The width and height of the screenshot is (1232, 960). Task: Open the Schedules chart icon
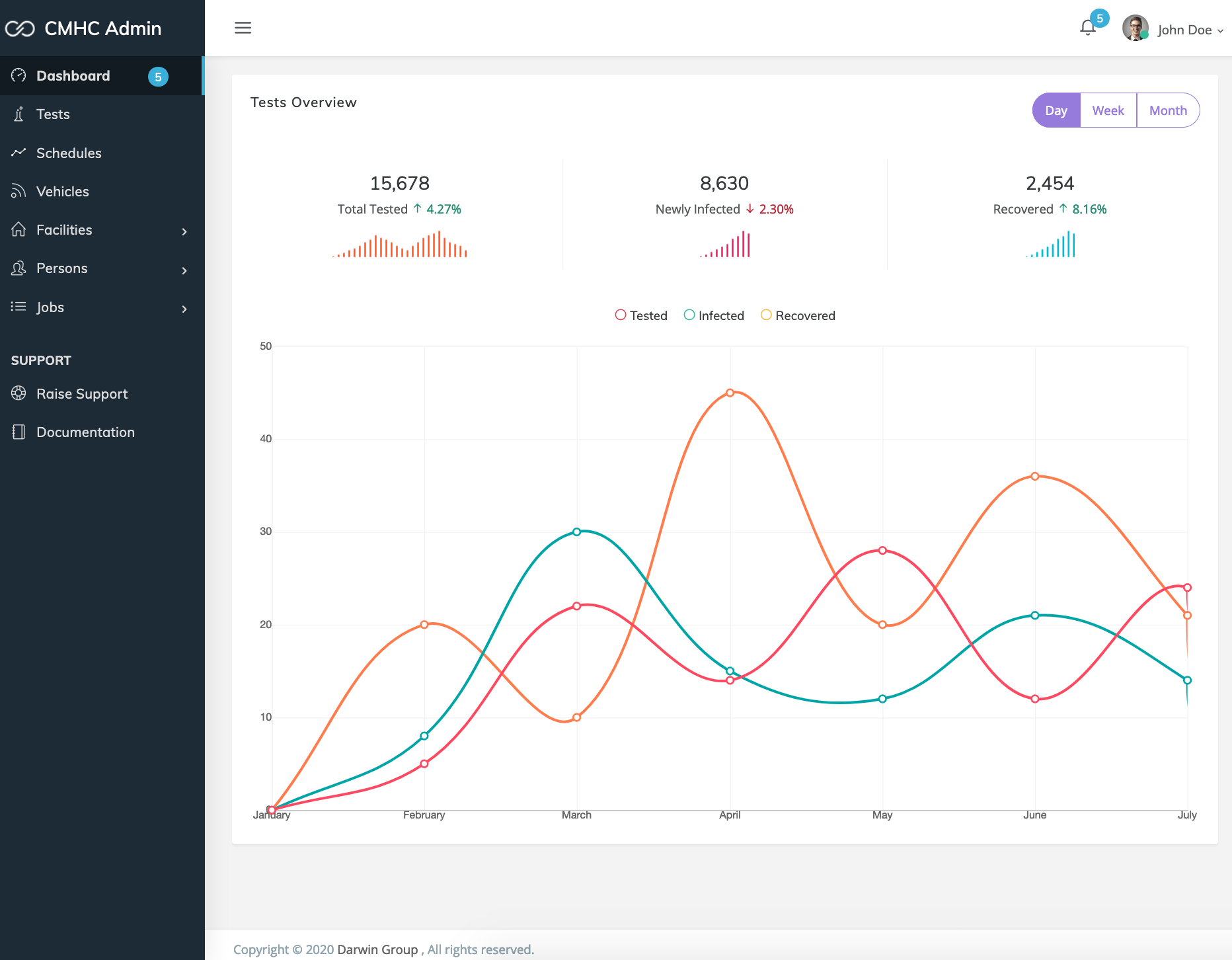pos(19,153)
